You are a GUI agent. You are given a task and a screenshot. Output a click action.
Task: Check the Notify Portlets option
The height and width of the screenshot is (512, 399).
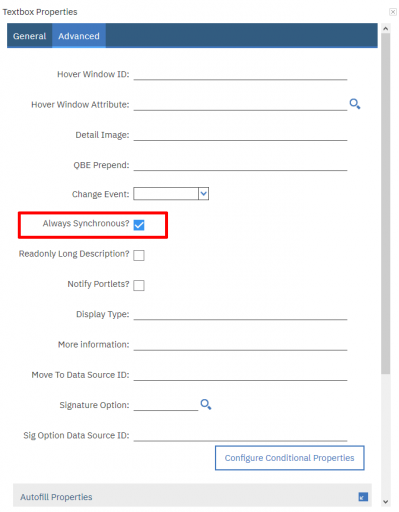pyautogui.click(x=139, y=285)
